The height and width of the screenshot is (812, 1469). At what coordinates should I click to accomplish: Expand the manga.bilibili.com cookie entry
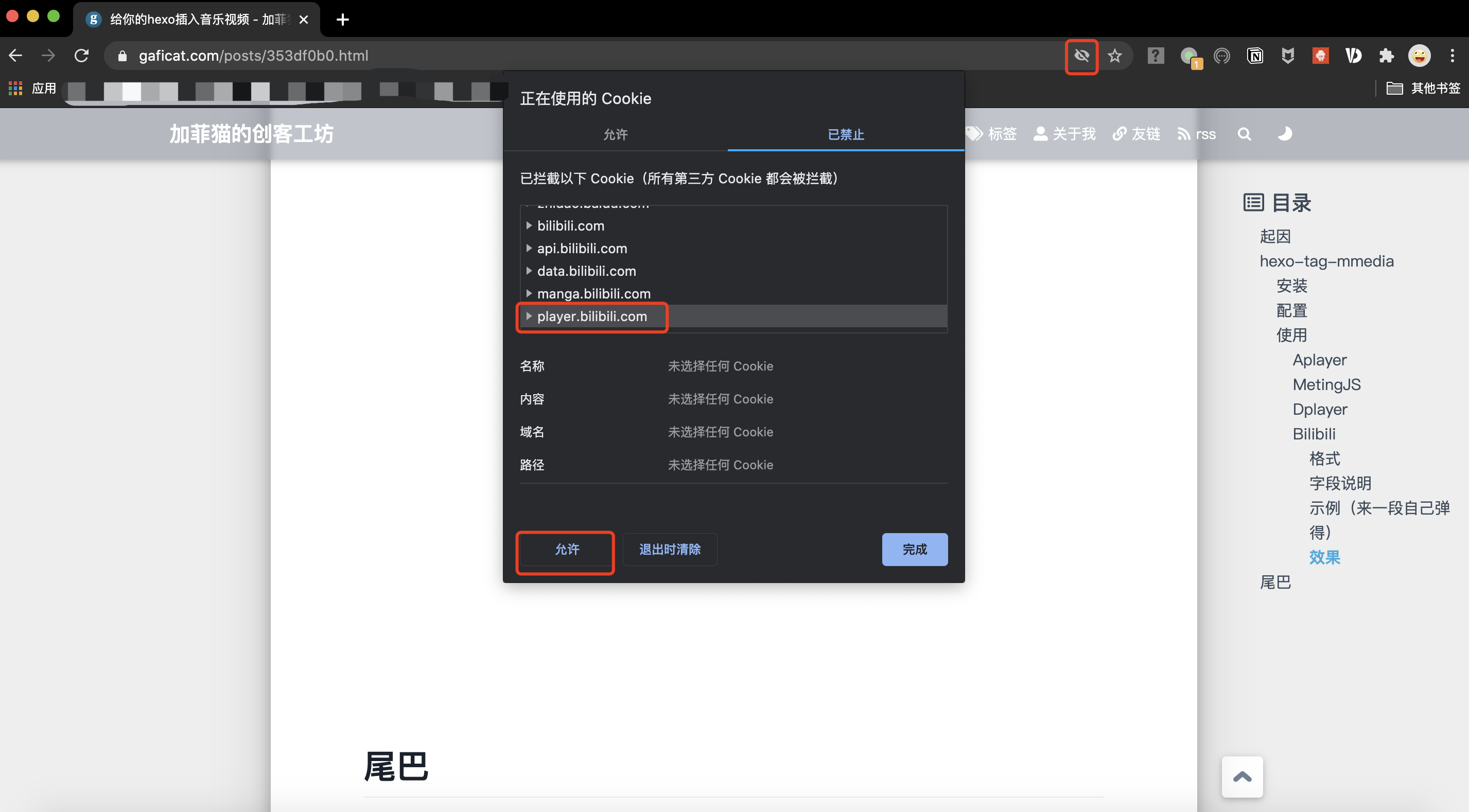(529, 294)
